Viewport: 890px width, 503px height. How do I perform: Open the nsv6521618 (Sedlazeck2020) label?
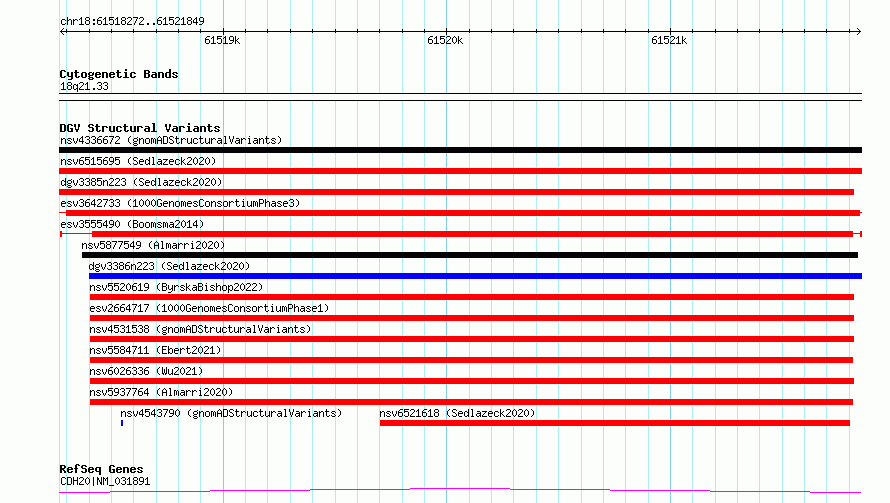(x=457, y=413)
